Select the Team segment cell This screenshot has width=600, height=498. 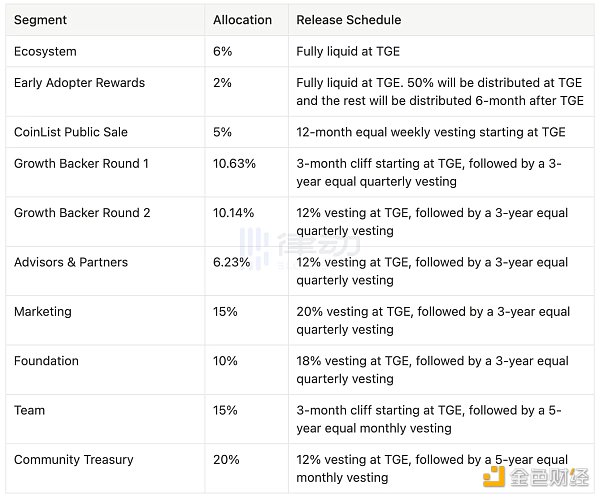click(x=29, y=410)
